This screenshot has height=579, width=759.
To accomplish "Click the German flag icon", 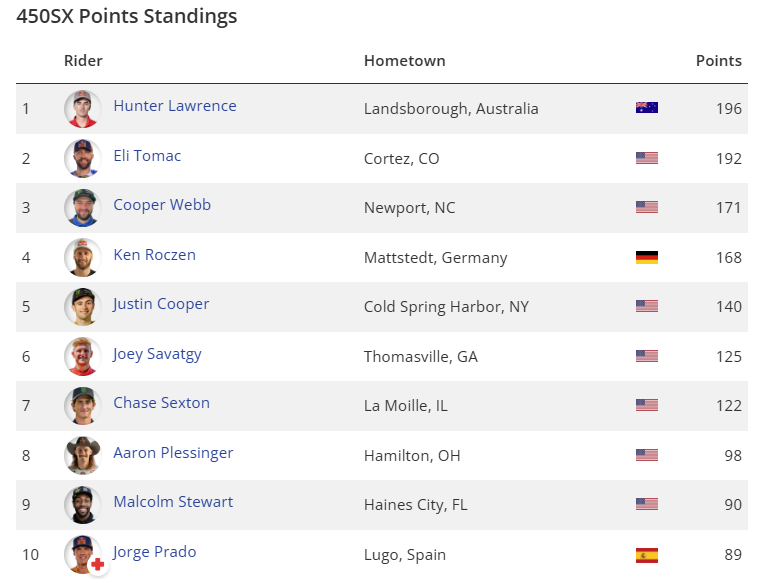I will pyautogui.click(x=646, y=257).
